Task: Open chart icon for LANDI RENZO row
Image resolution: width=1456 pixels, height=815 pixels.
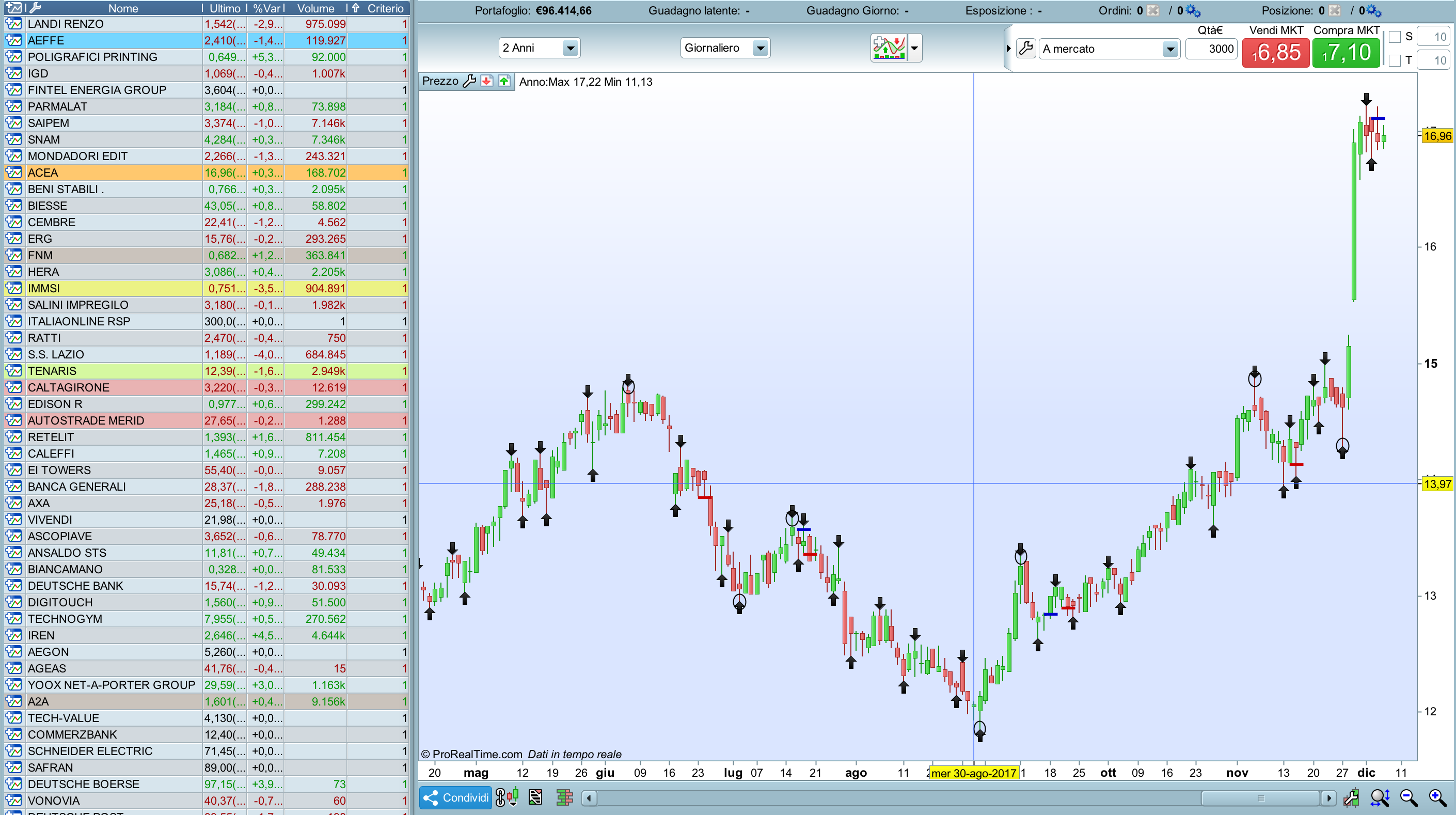Action: tap(13, 24)
